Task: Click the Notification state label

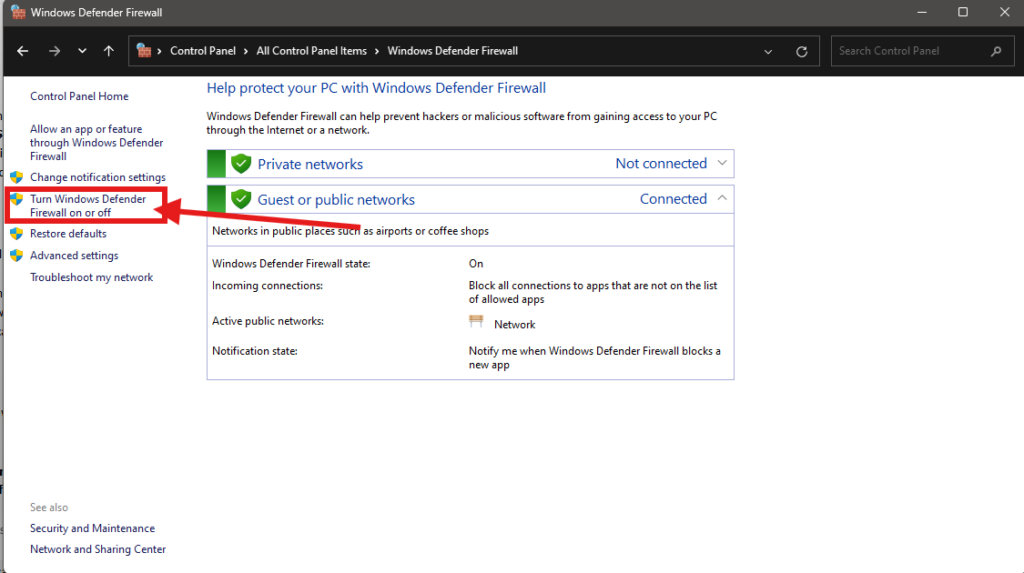Action: click(255, 351)
